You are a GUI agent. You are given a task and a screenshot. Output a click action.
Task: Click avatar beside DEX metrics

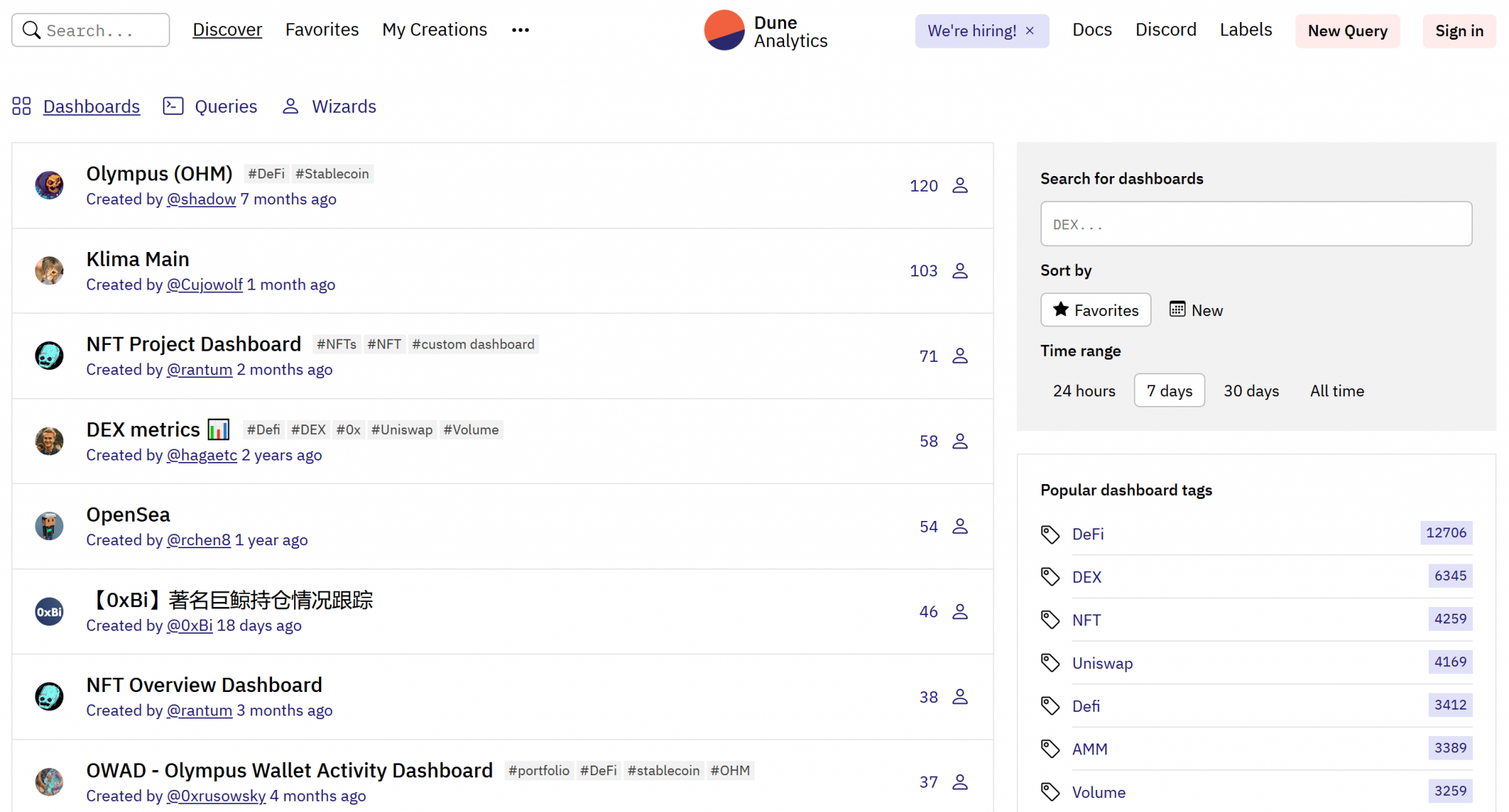coord(49,441)
